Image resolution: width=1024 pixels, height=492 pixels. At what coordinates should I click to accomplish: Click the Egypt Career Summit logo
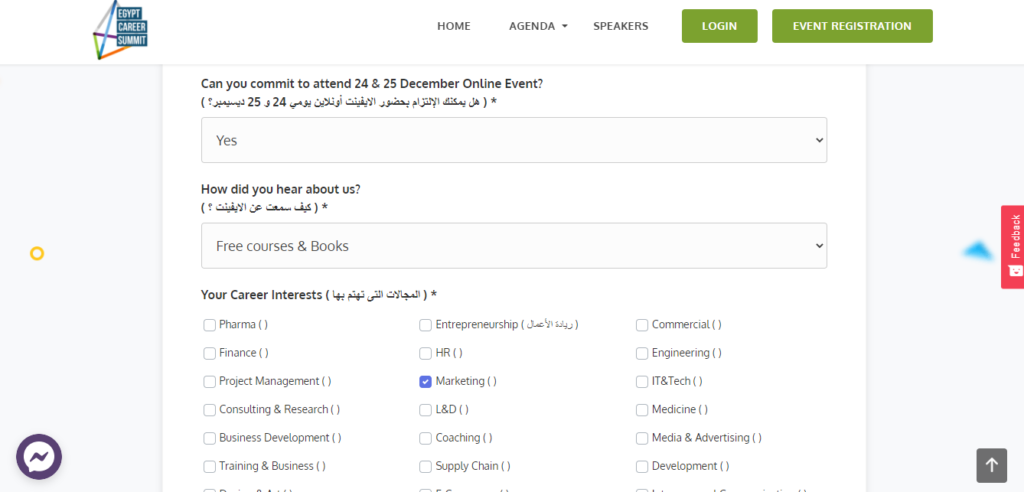[121, 29]
